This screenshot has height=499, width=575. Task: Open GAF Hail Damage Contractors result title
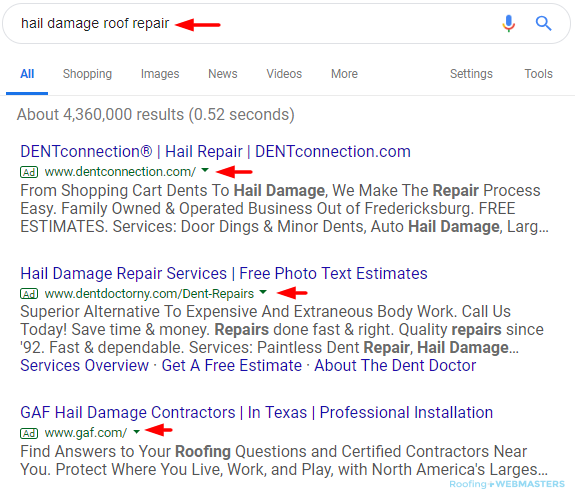click(256, 412)
